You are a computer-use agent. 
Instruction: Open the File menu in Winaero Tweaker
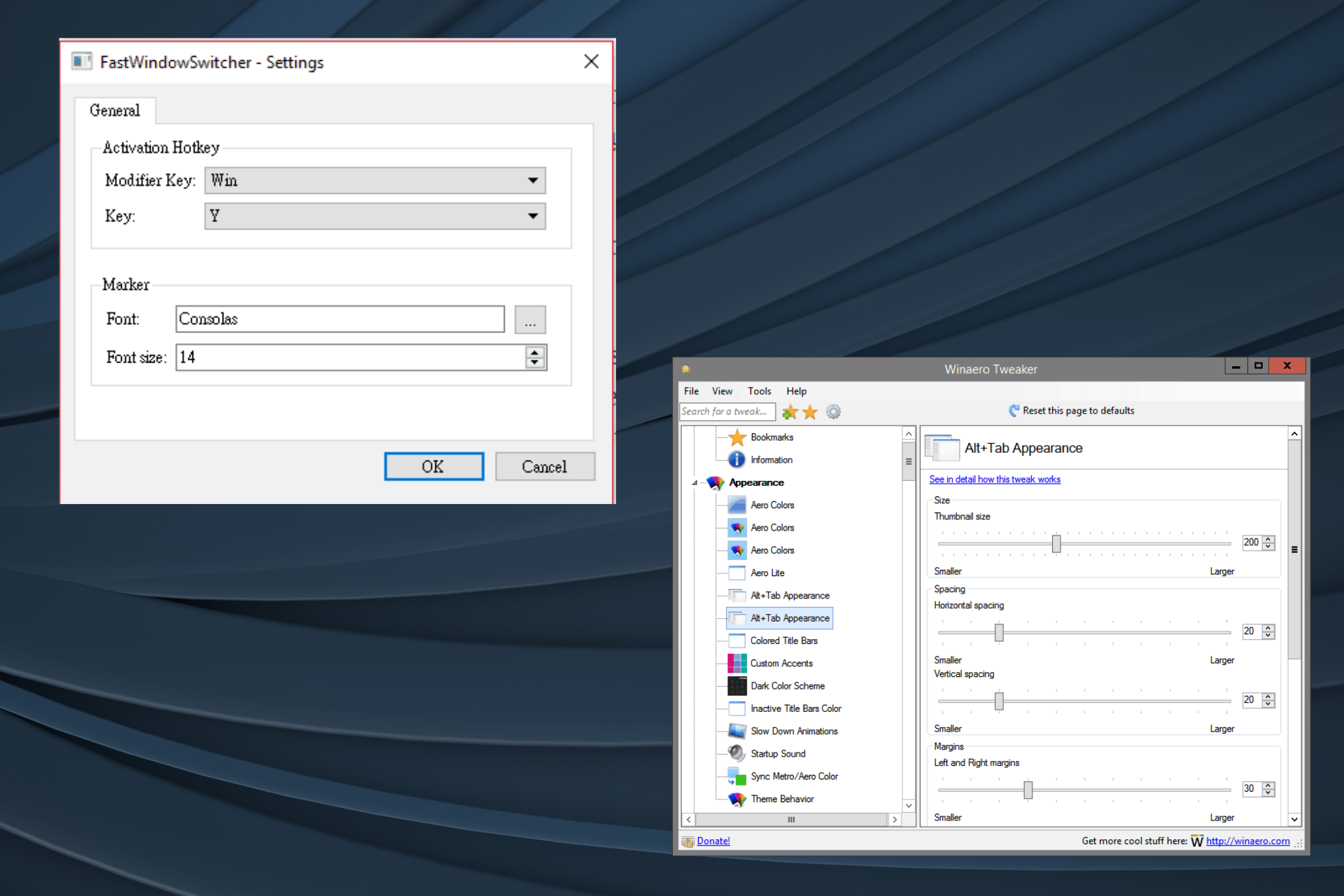(692, 391)
